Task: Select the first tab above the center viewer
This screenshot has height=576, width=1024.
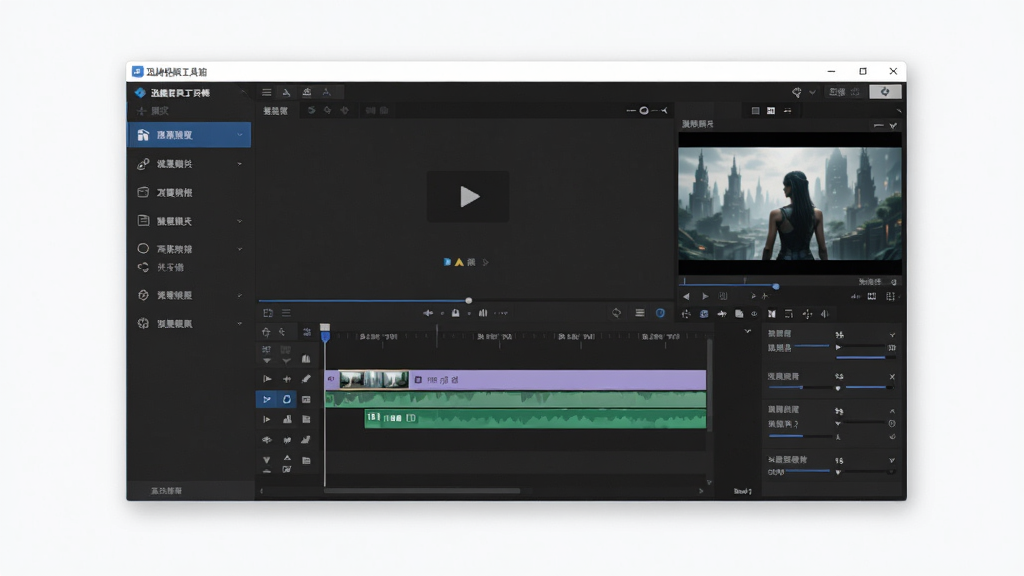Action: [276, 111]
